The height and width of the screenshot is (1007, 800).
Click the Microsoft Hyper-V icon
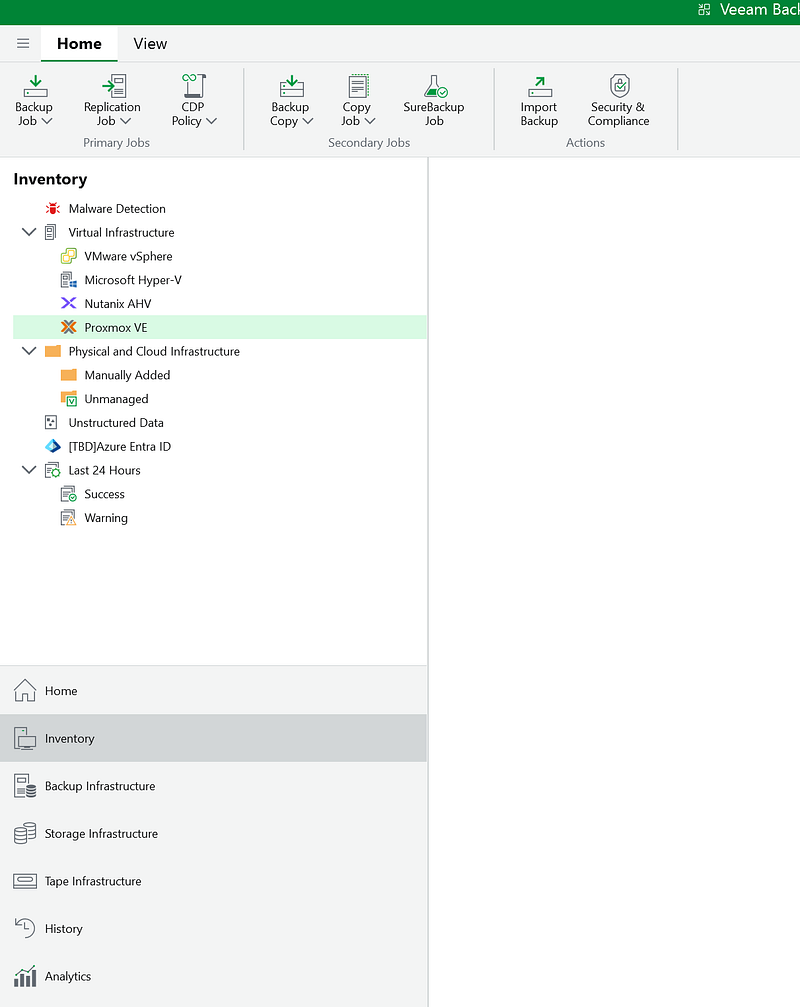pos(68,280)
